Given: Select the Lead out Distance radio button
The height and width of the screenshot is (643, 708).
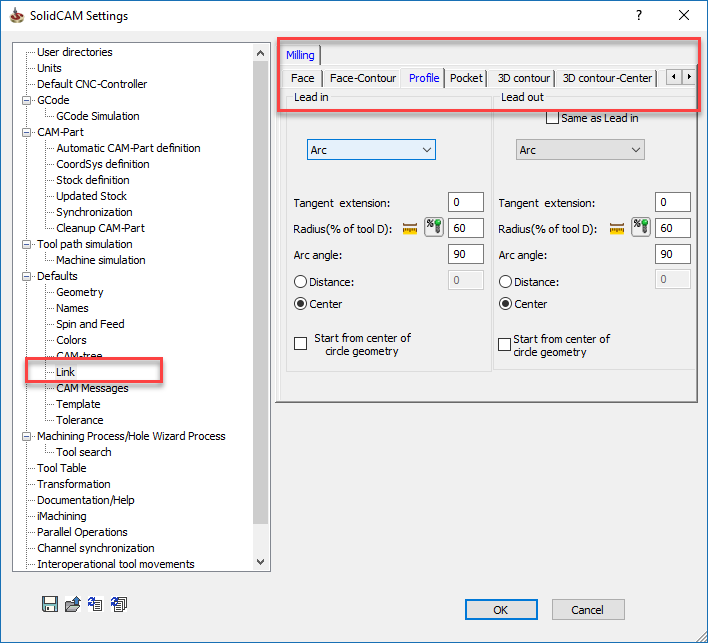Looking at the screenshot, I should tap(505, 282).
